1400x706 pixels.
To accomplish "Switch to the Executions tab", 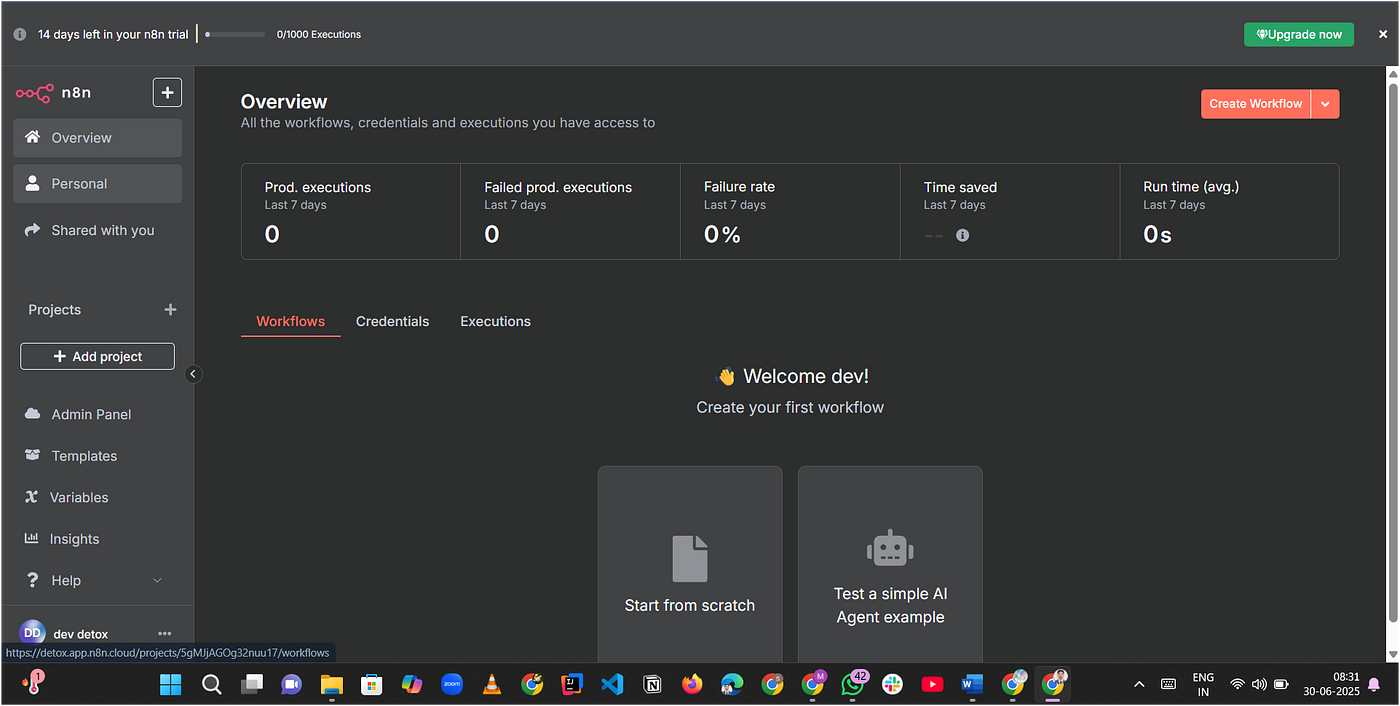I will point(495,321).
